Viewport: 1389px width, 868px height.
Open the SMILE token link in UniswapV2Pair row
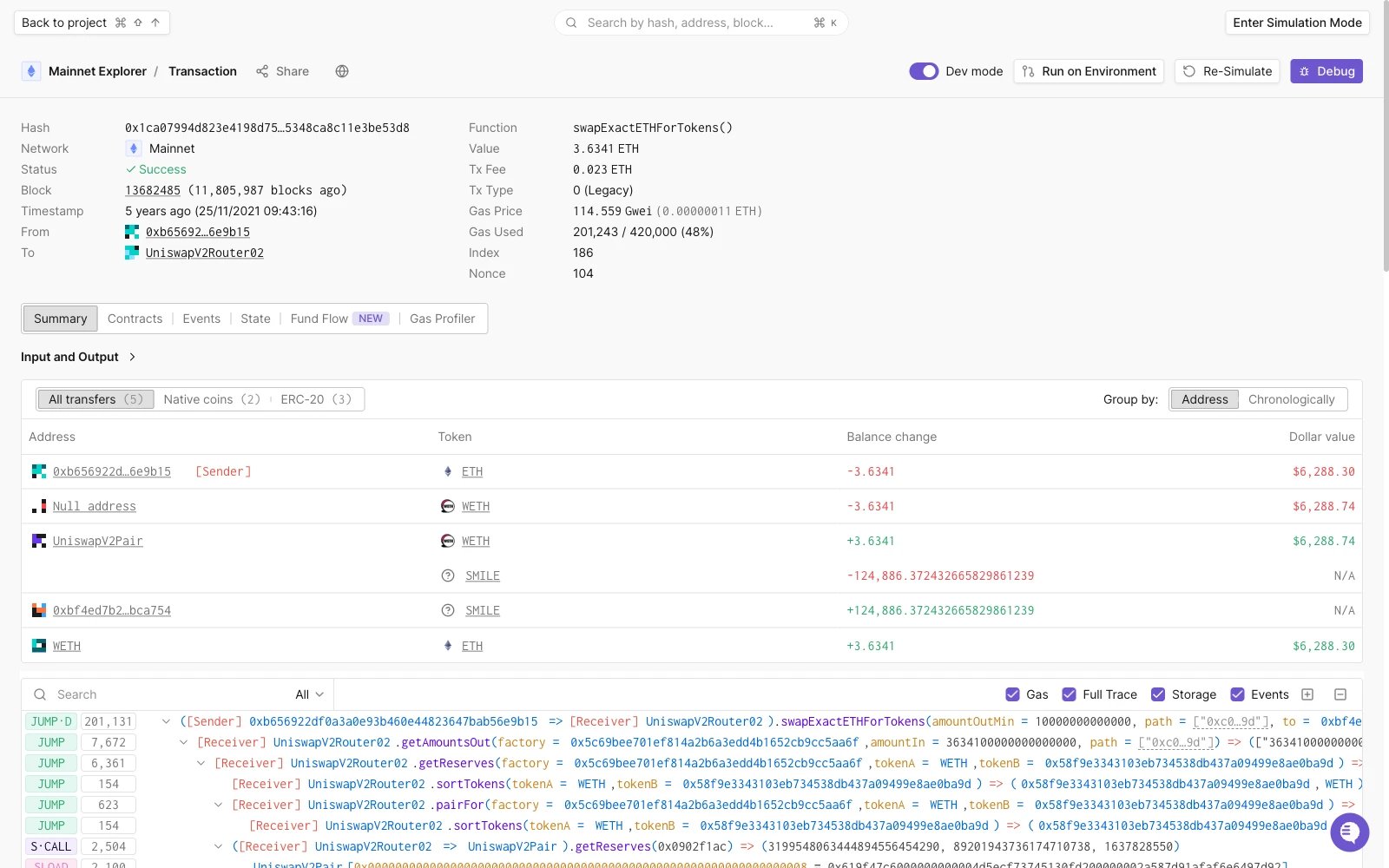pyautogui.click(x=483, y=575)
